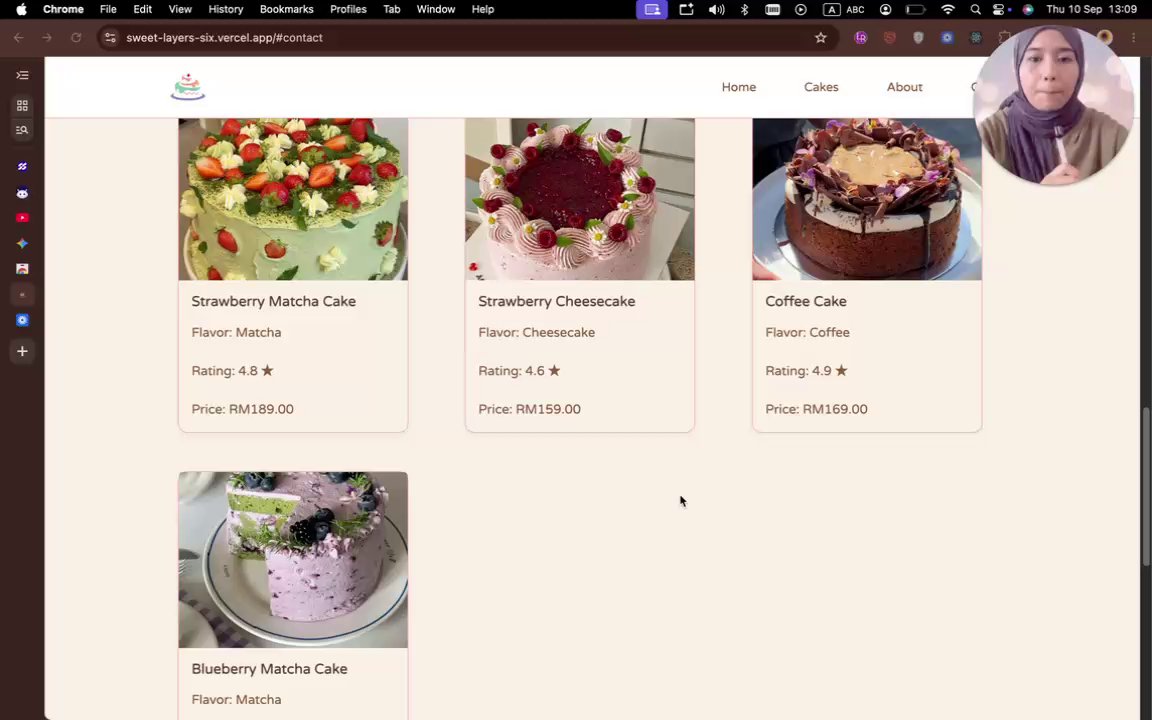Collapse the sidebar using the top-left list icon
Screen dimensions: 1152x720
tap(22, 75)
